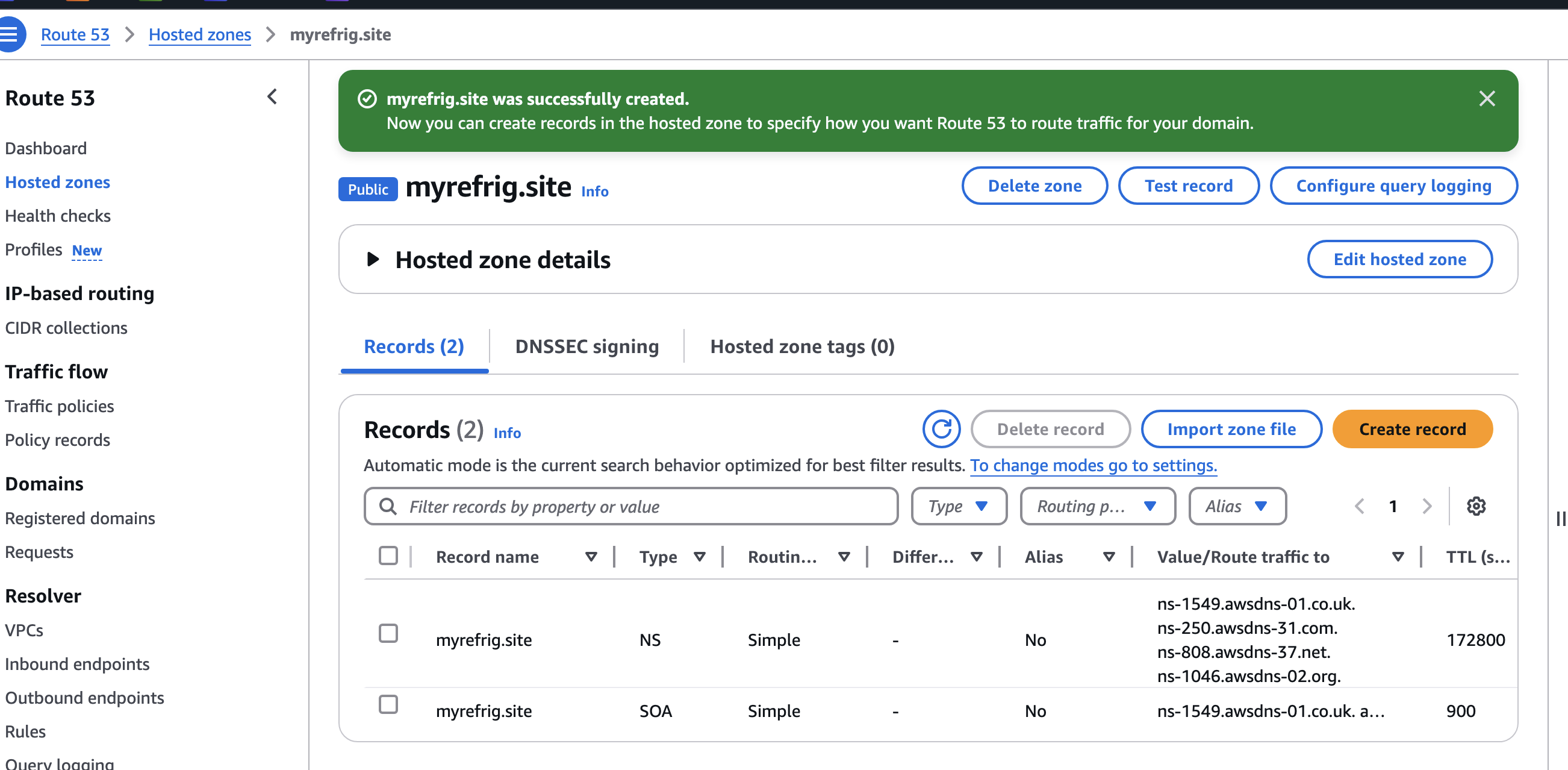
Task: Sort by Value/Route traffic to column
Action: coord(1398,557)
